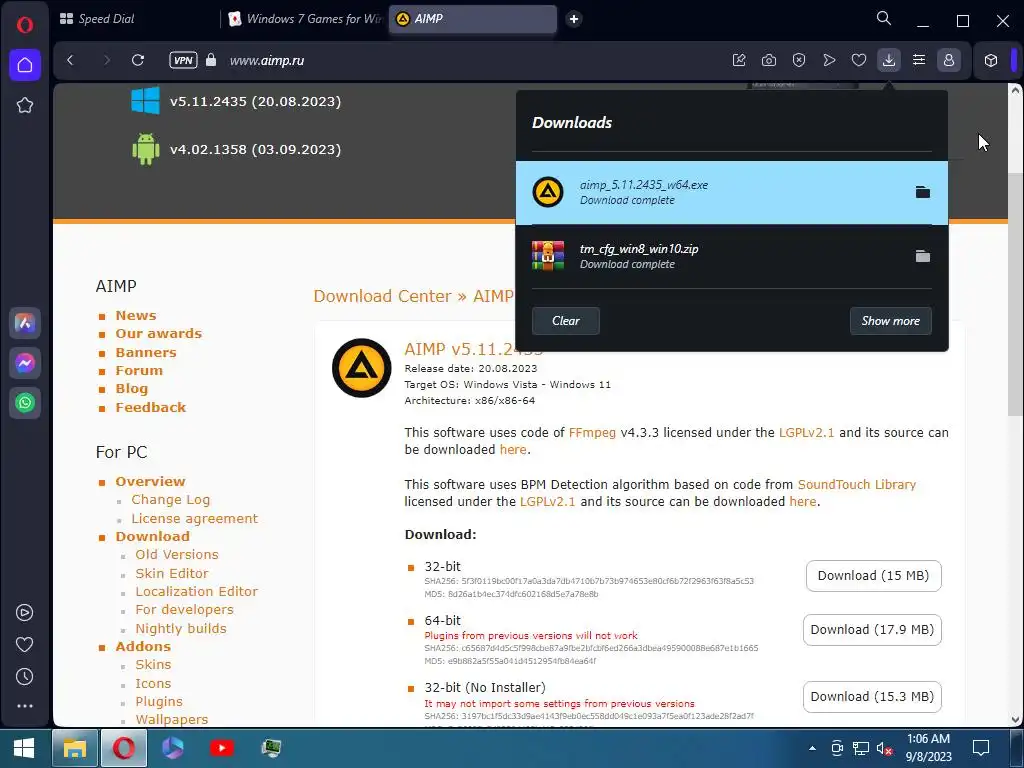Add page to bookmarks heart icon

[859, 60]
